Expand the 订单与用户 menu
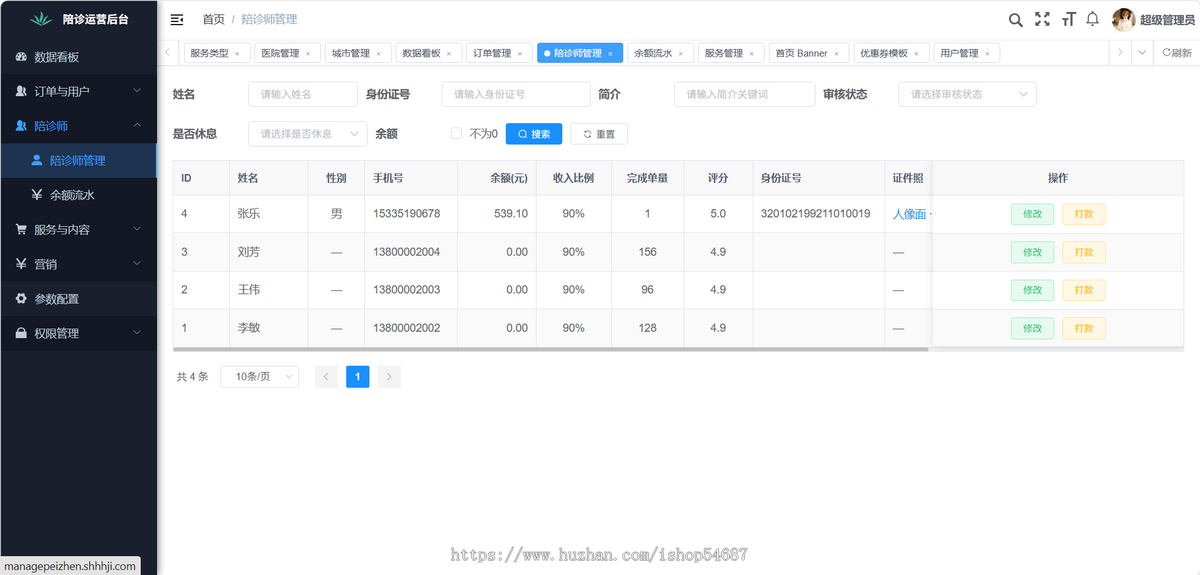The width and height of the screenshot is (1200, 575). click(78, 91)
